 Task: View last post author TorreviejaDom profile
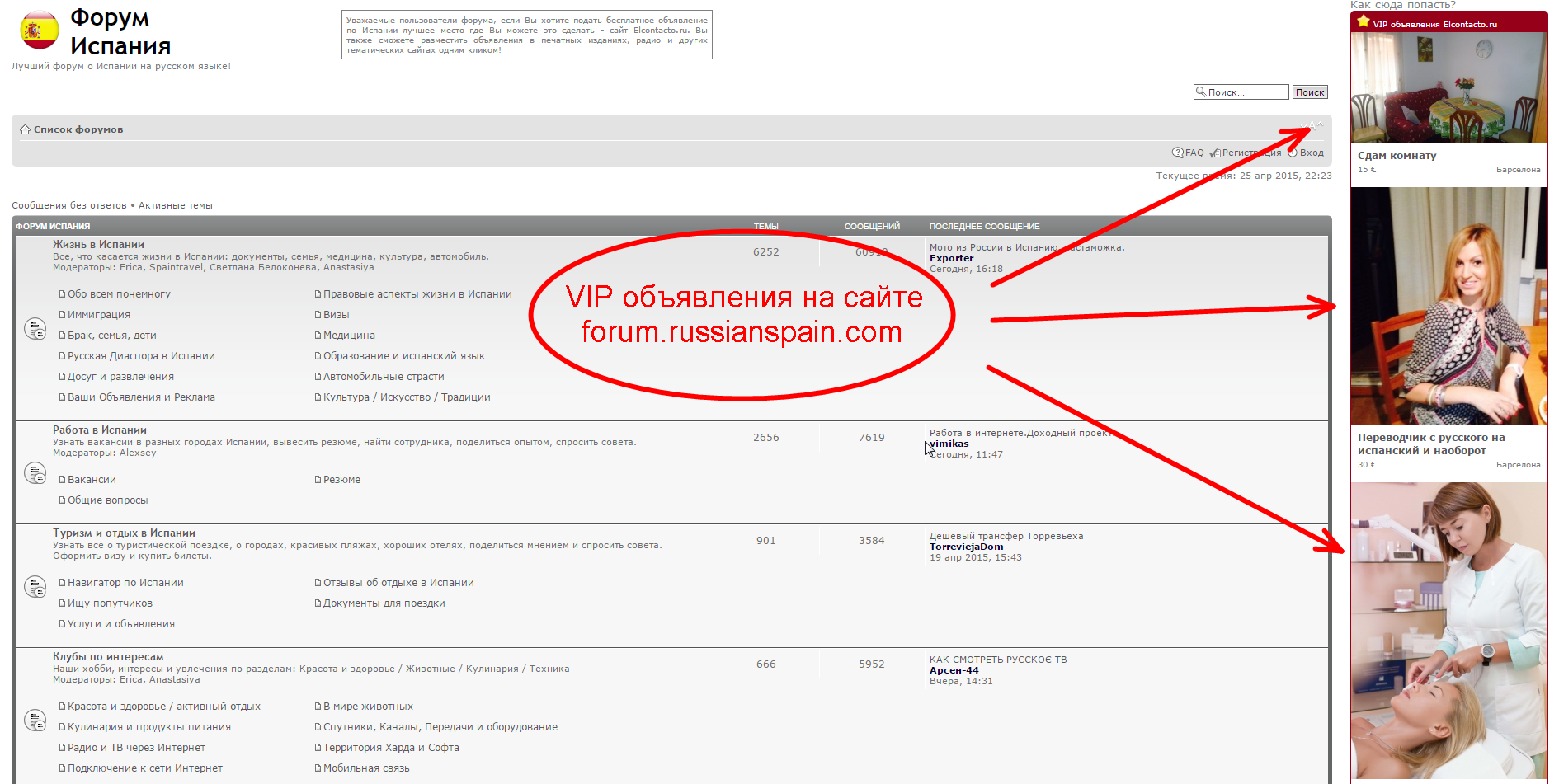click(x=966, y=547)
